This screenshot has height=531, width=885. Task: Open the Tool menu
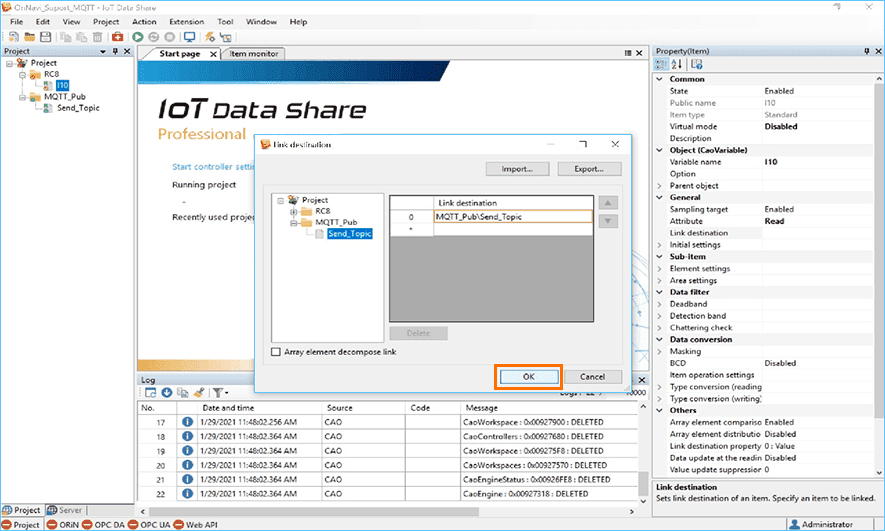point(225,22)
